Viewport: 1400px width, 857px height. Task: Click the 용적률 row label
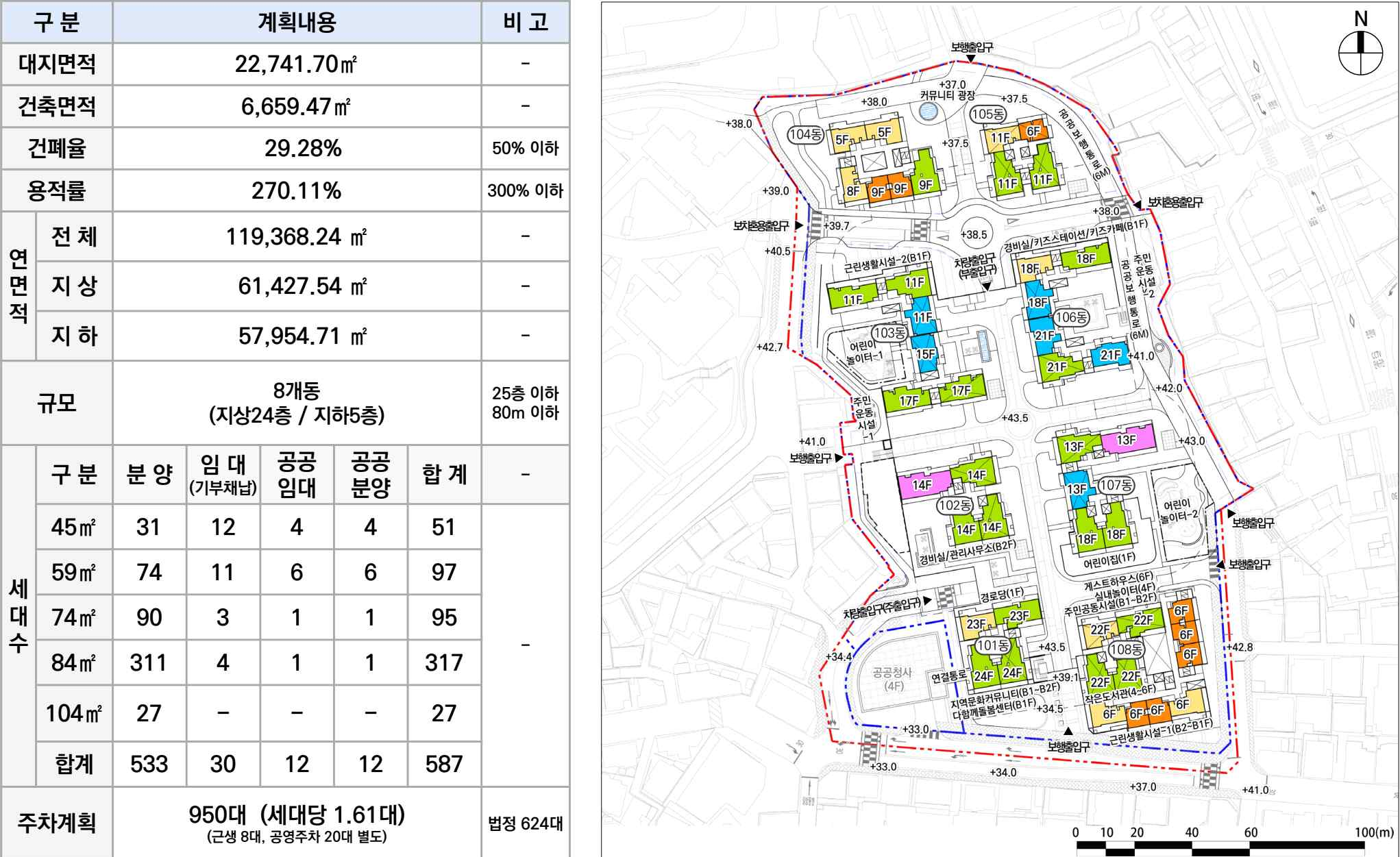point(57,190)
